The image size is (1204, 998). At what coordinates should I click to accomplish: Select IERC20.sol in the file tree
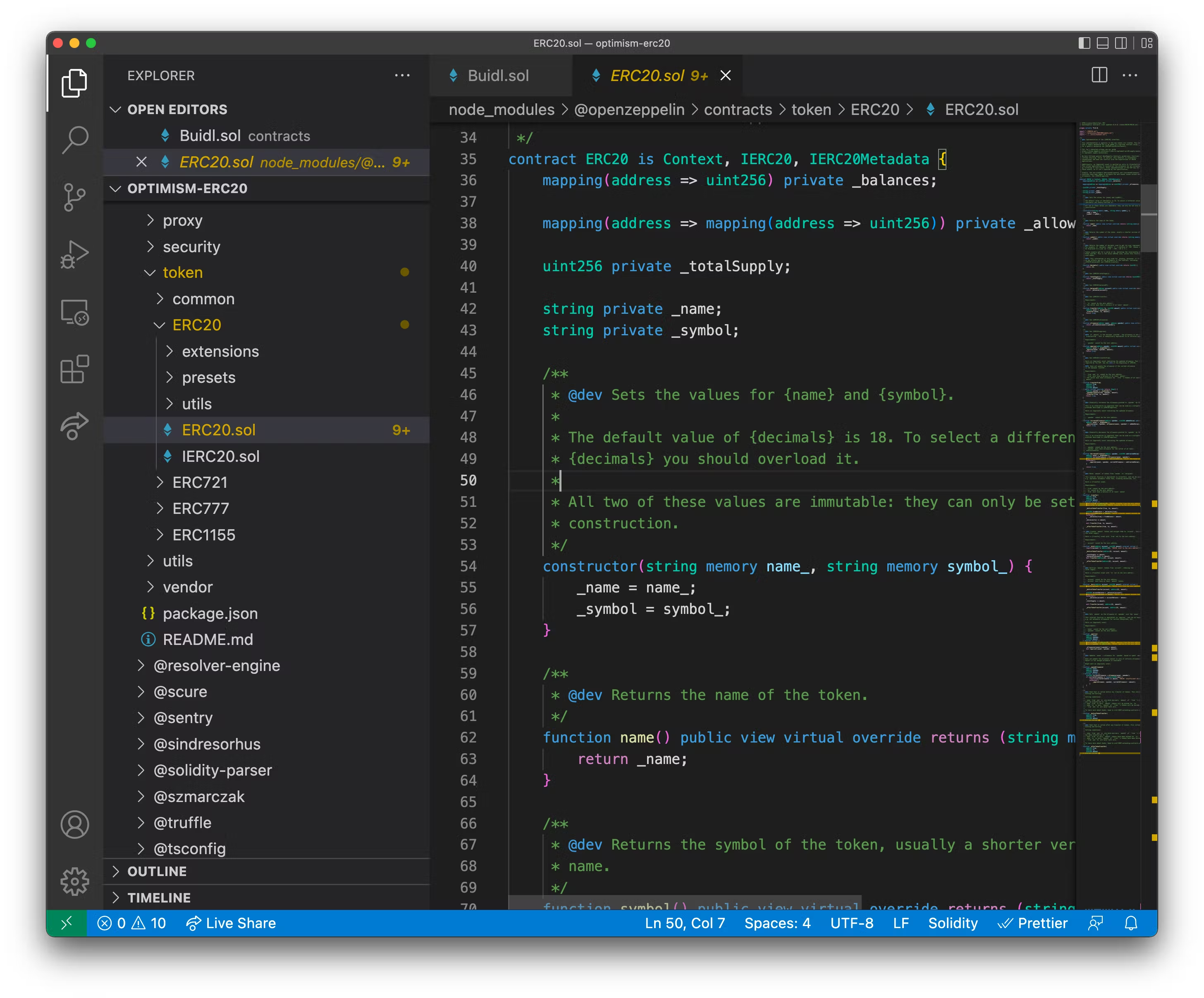(220, 456)
